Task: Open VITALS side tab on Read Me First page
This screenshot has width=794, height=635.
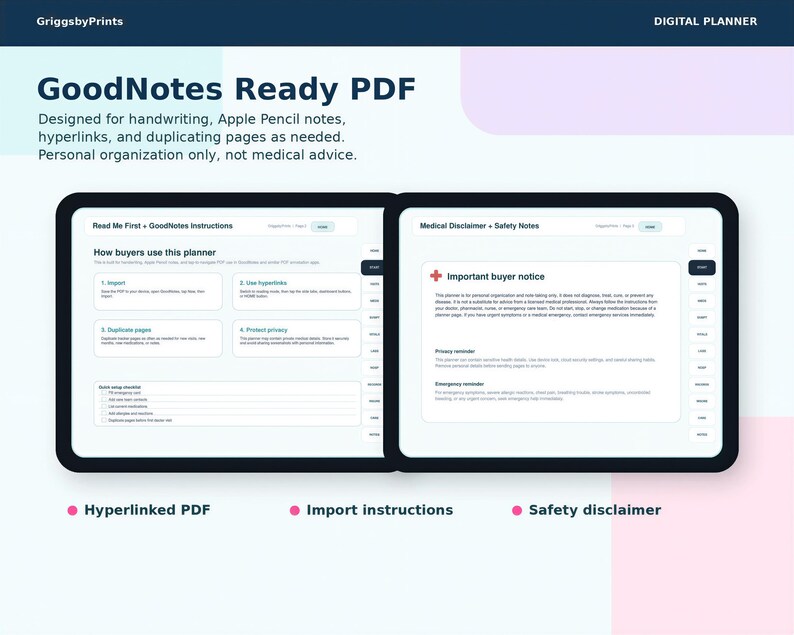Action: pos(374,334)
